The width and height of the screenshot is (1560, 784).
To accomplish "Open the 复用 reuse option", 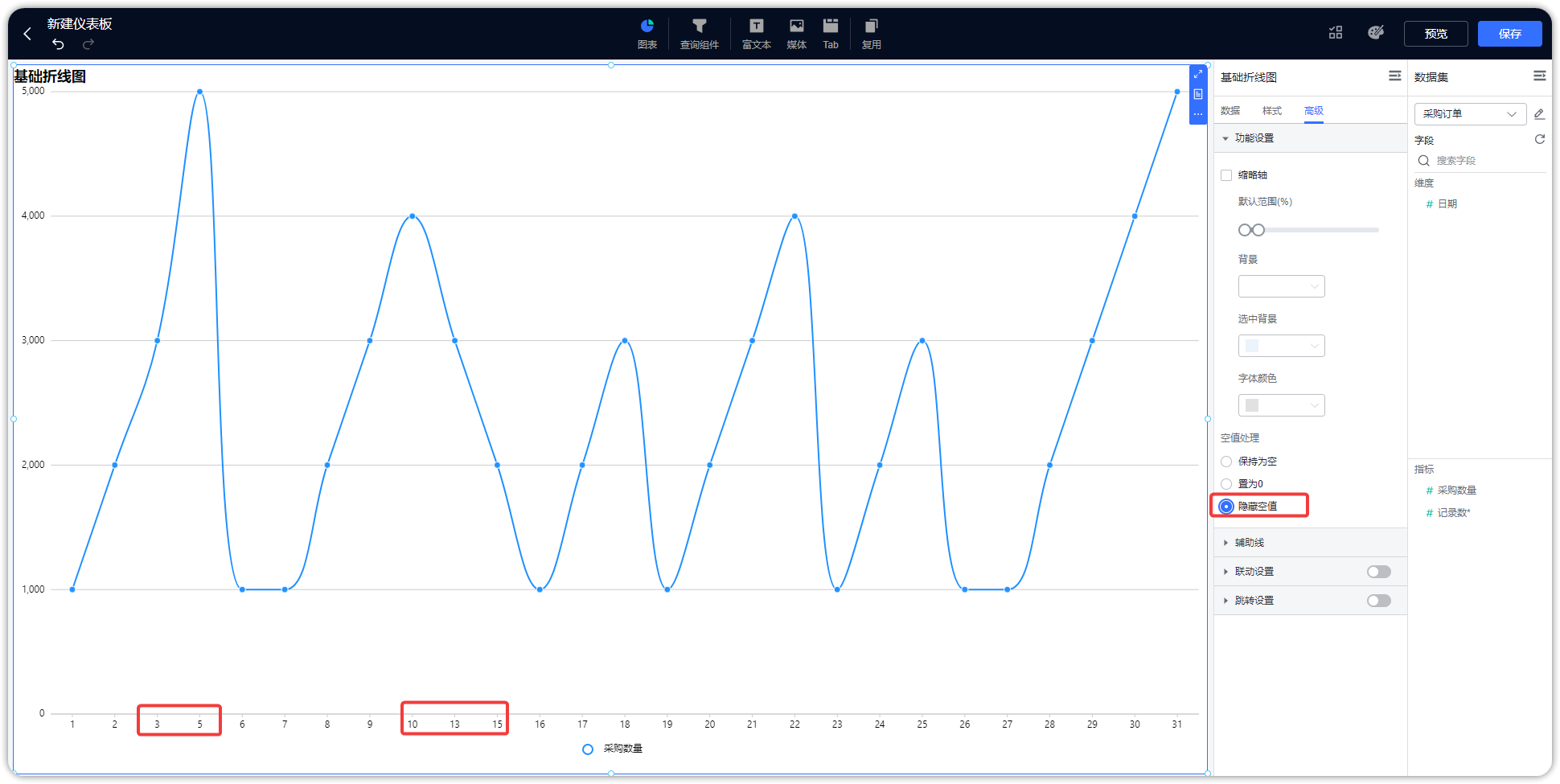I will click(872, 34).
